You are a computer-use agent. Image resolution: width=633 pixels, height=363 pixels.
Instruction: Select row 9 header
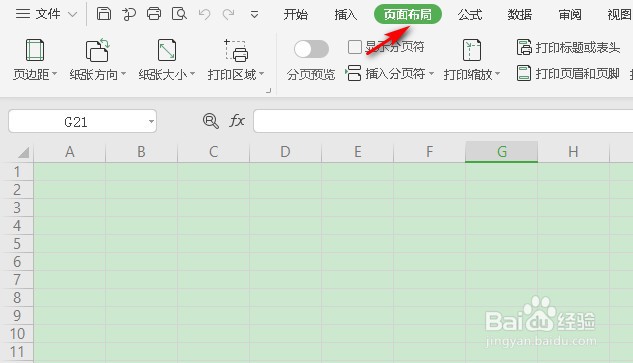17,315
